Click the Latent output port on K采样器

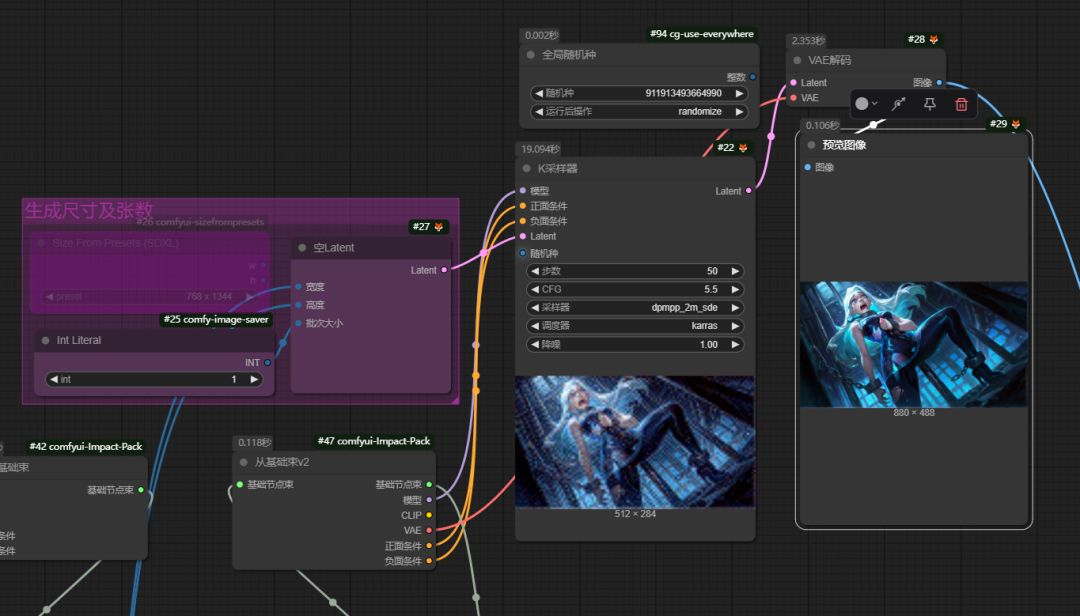749,191
